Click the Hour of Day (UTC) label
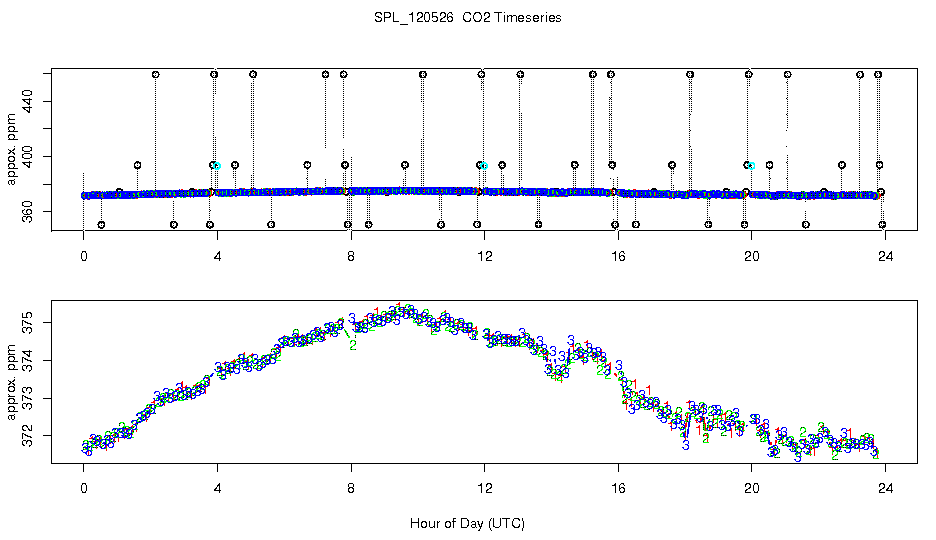936x540 pixels. [467, 524]
